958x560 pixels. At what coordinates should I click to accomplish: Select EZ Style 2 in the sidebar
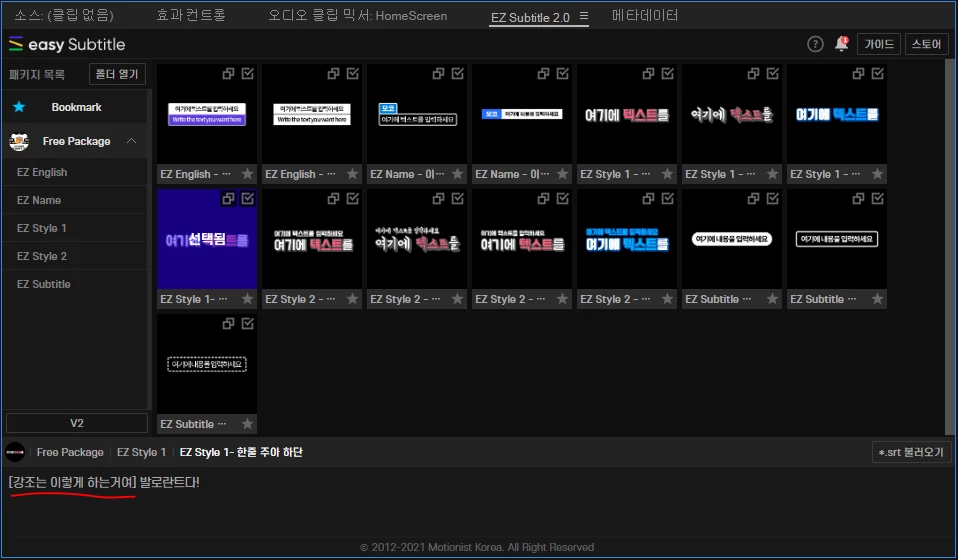[x=75, y=256]
